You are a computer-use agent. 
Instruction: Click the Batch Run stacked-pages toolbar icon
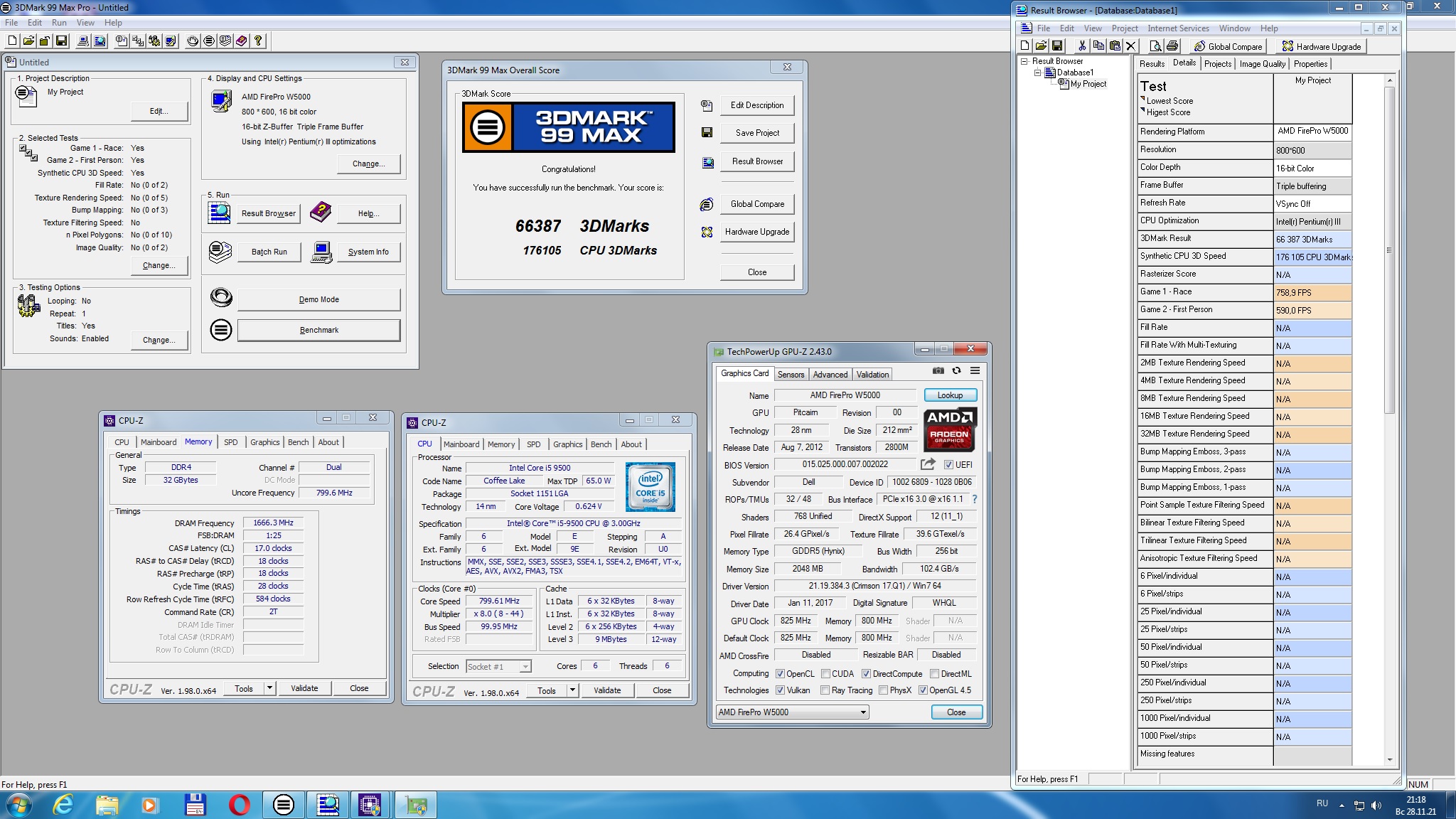[x=225, y=41]
